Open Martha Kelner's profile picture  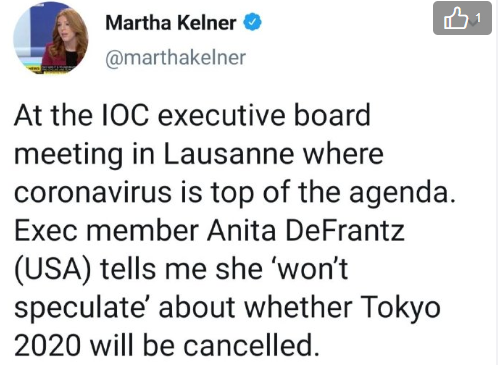coord(51,39)
